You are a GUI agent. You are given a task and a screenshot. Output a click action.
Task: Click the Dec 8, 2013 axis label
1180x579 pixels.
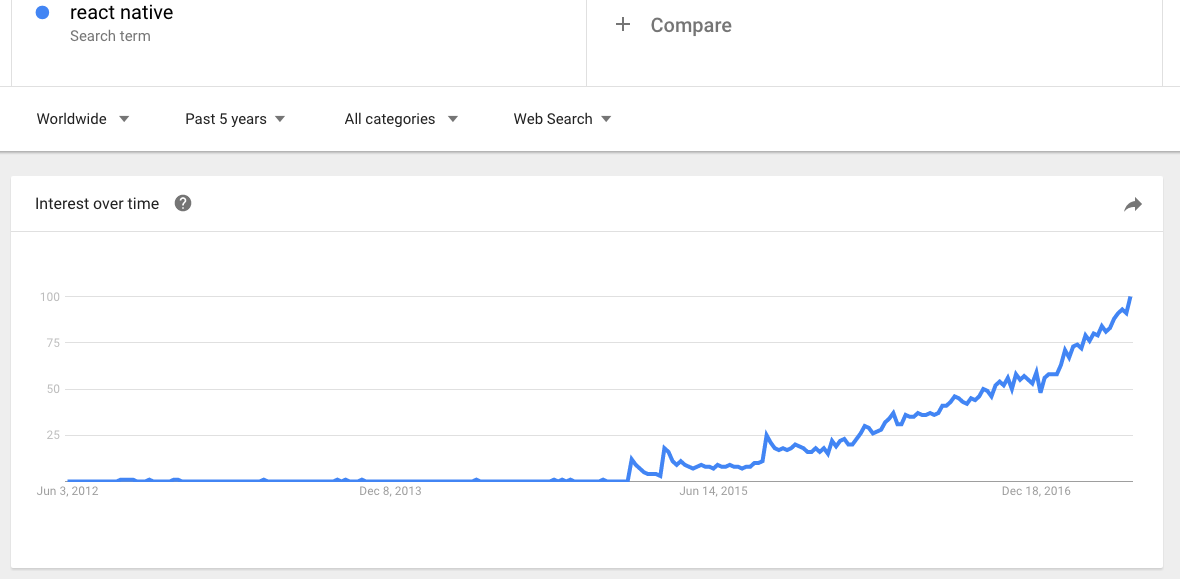click(389, 491)
